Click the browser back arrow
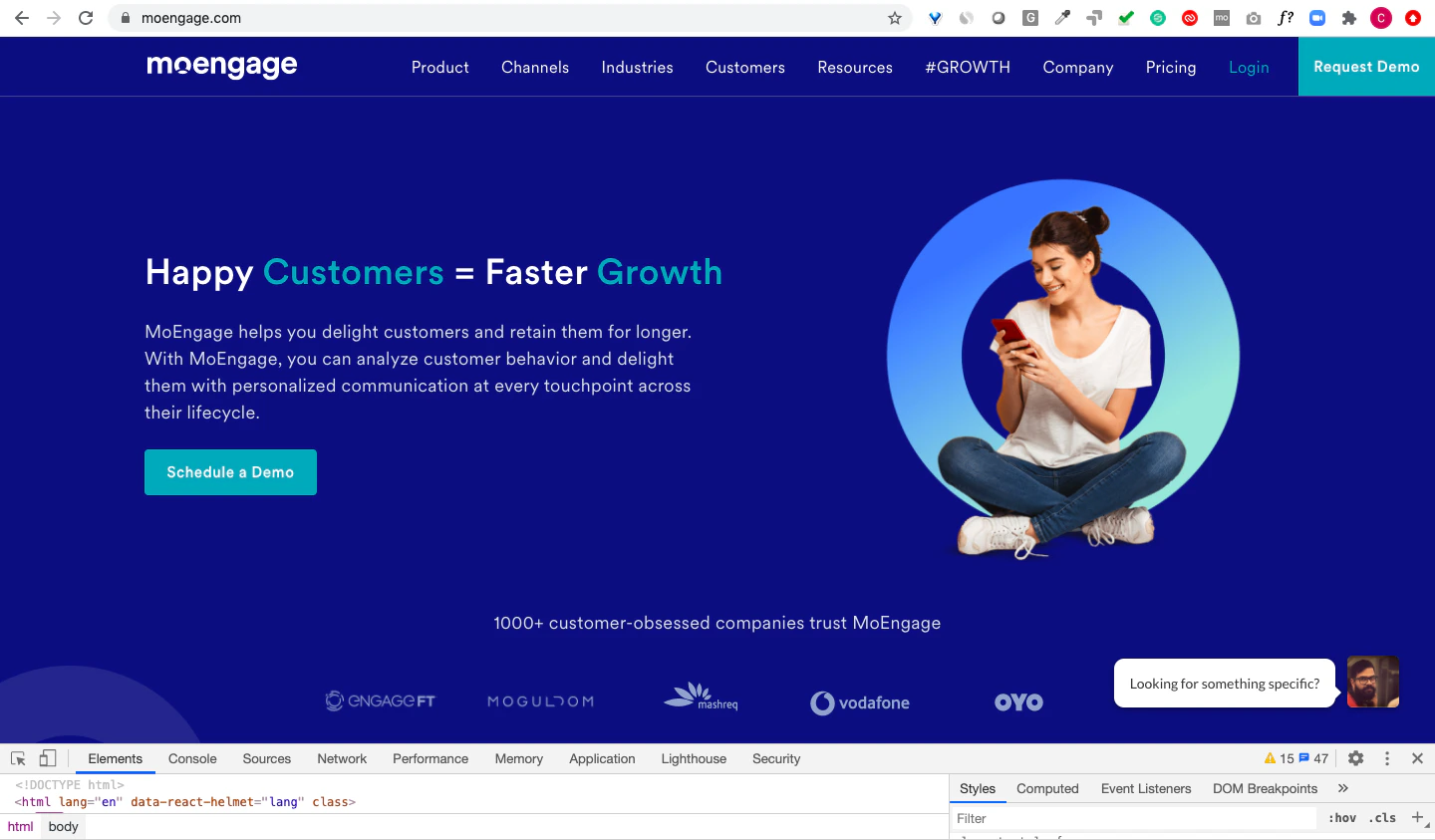Screen dimensions: 1435x840 click(22, 18)
